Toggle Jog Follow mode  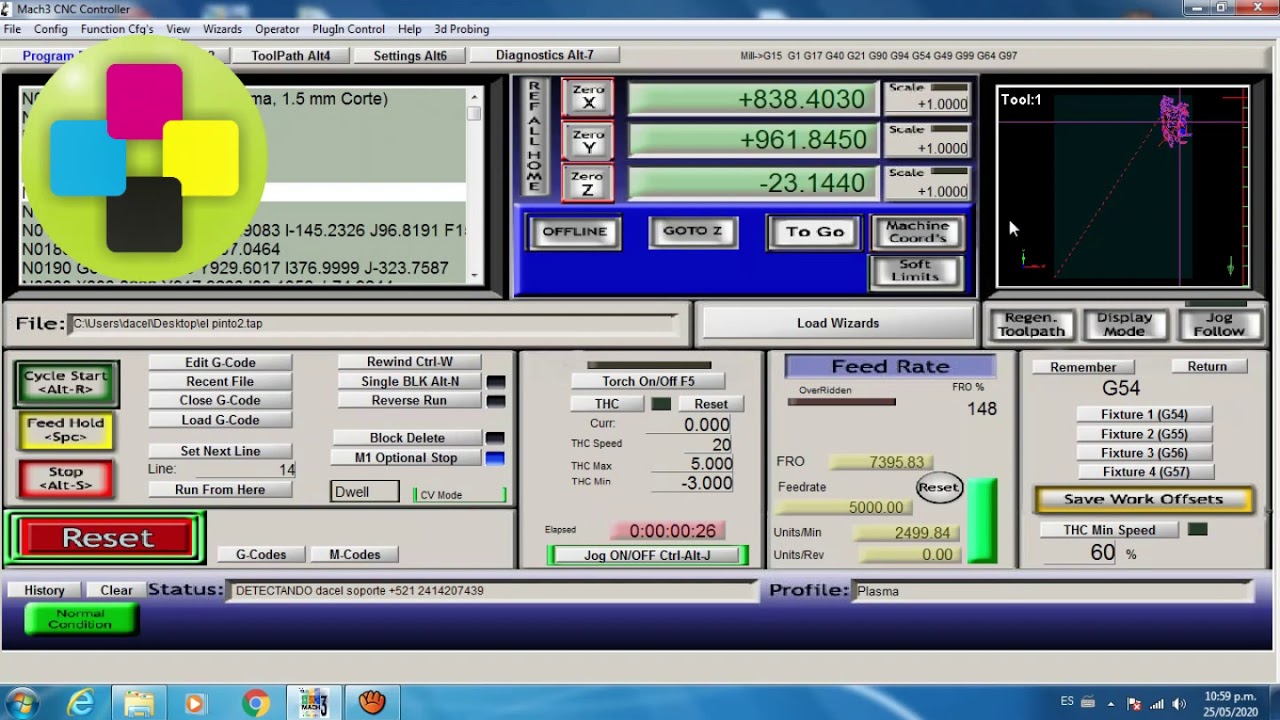(x=1218, y=324)
